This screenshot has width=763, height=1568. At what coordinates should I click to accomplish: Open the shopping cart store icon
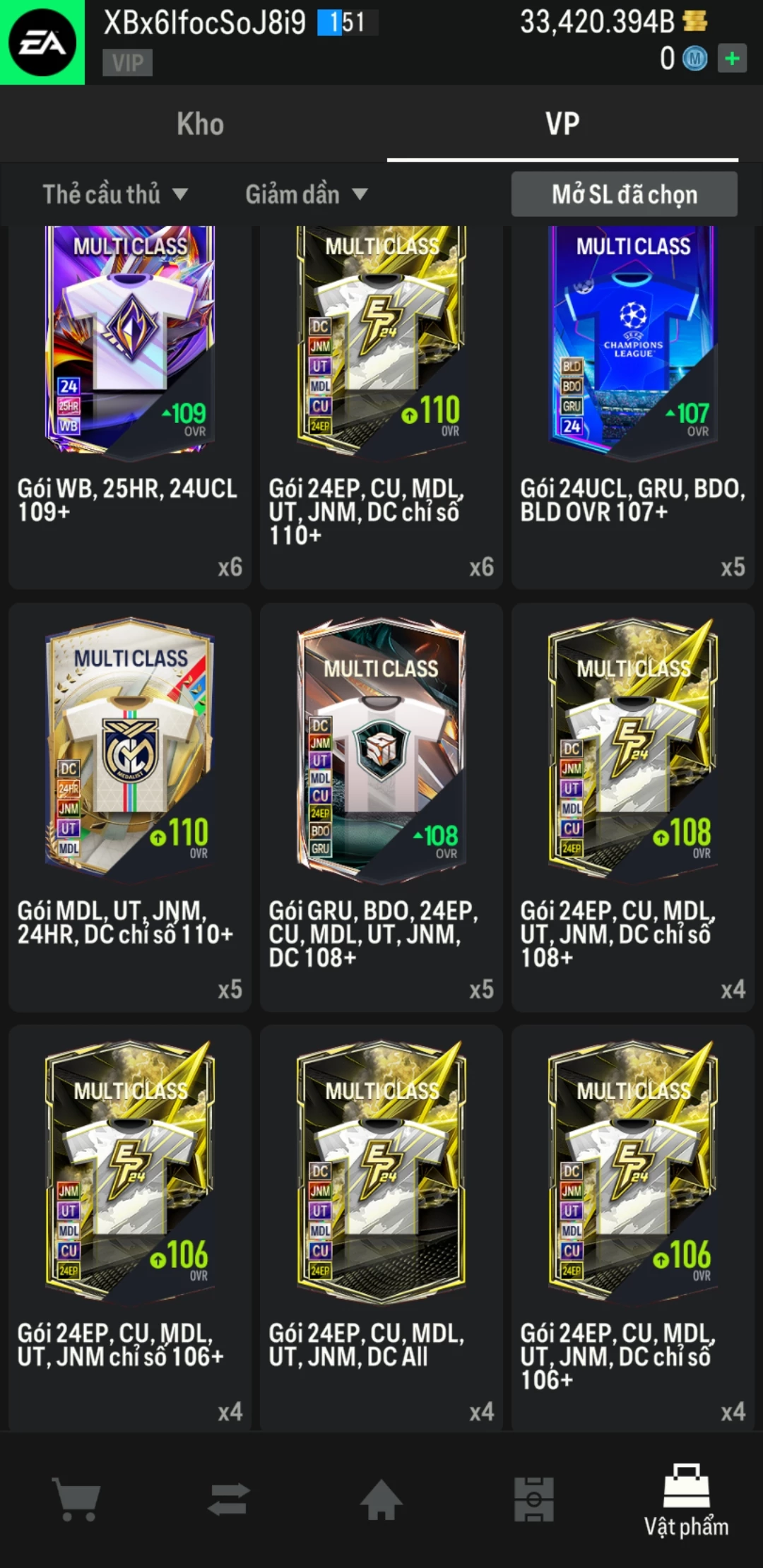(x=76, y=1499)
